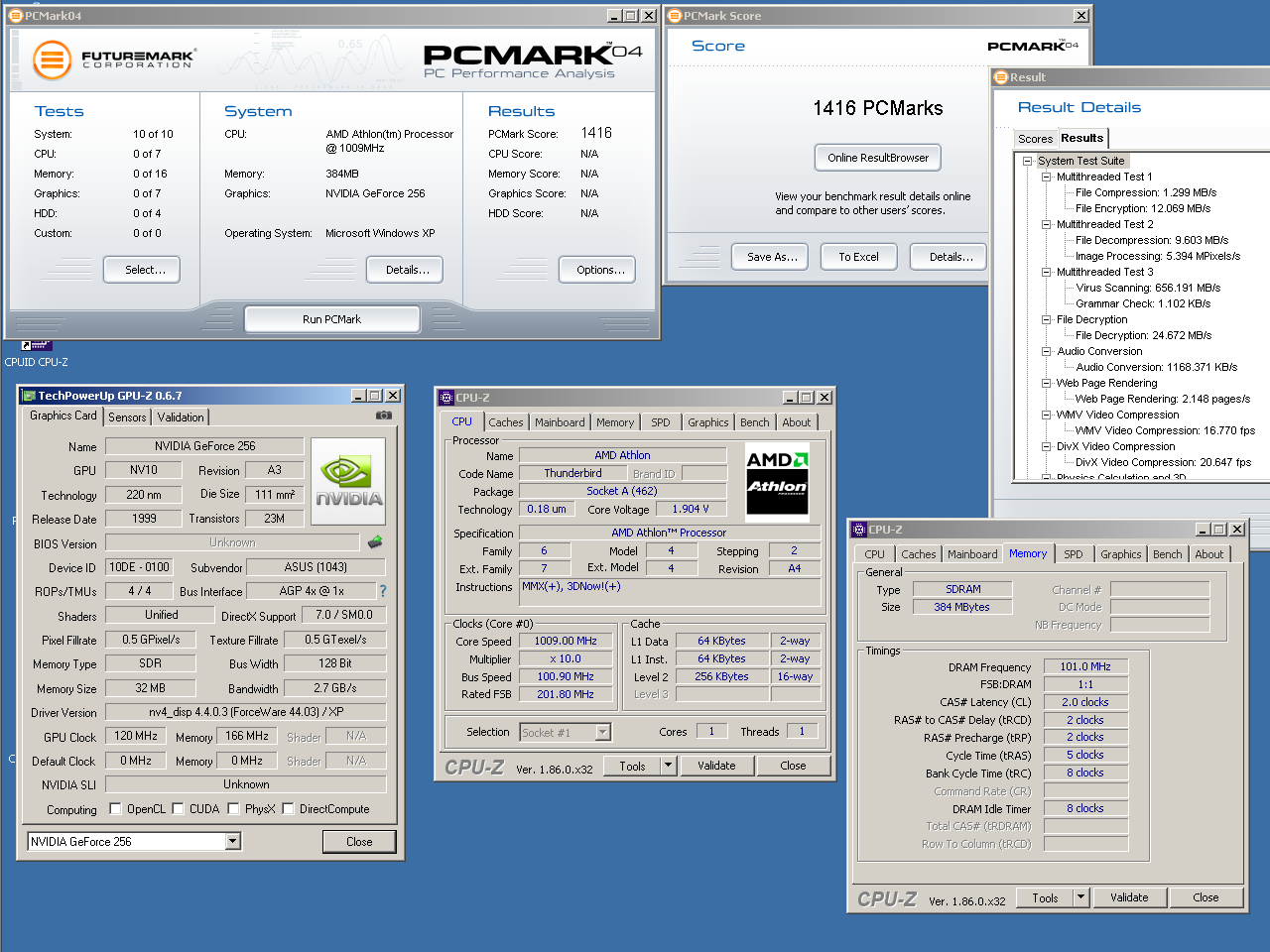The height and width of the screenshot is (952, 1270).
Task: Click the Online ResultBrowser button
Action: point(878,158)
